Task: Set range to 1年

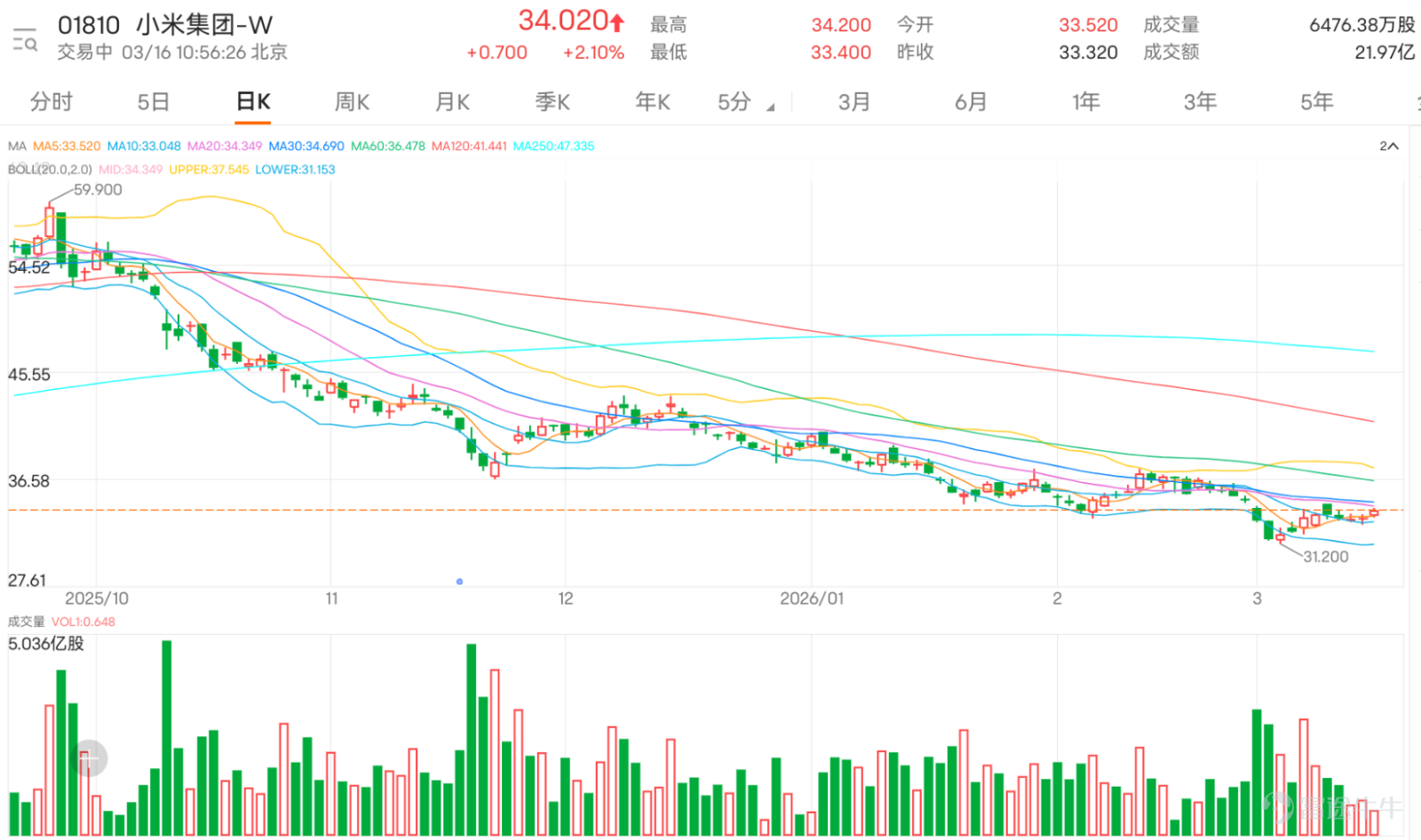Action: pos(1086,102)
